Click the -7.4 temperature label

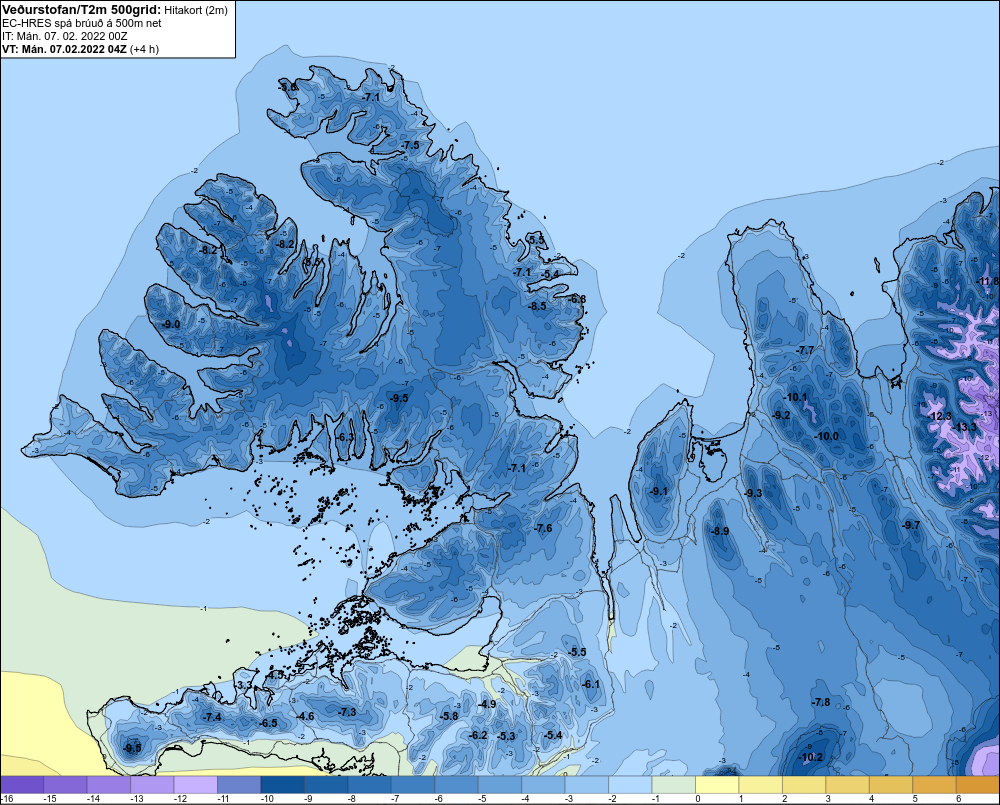pos(212,718)
